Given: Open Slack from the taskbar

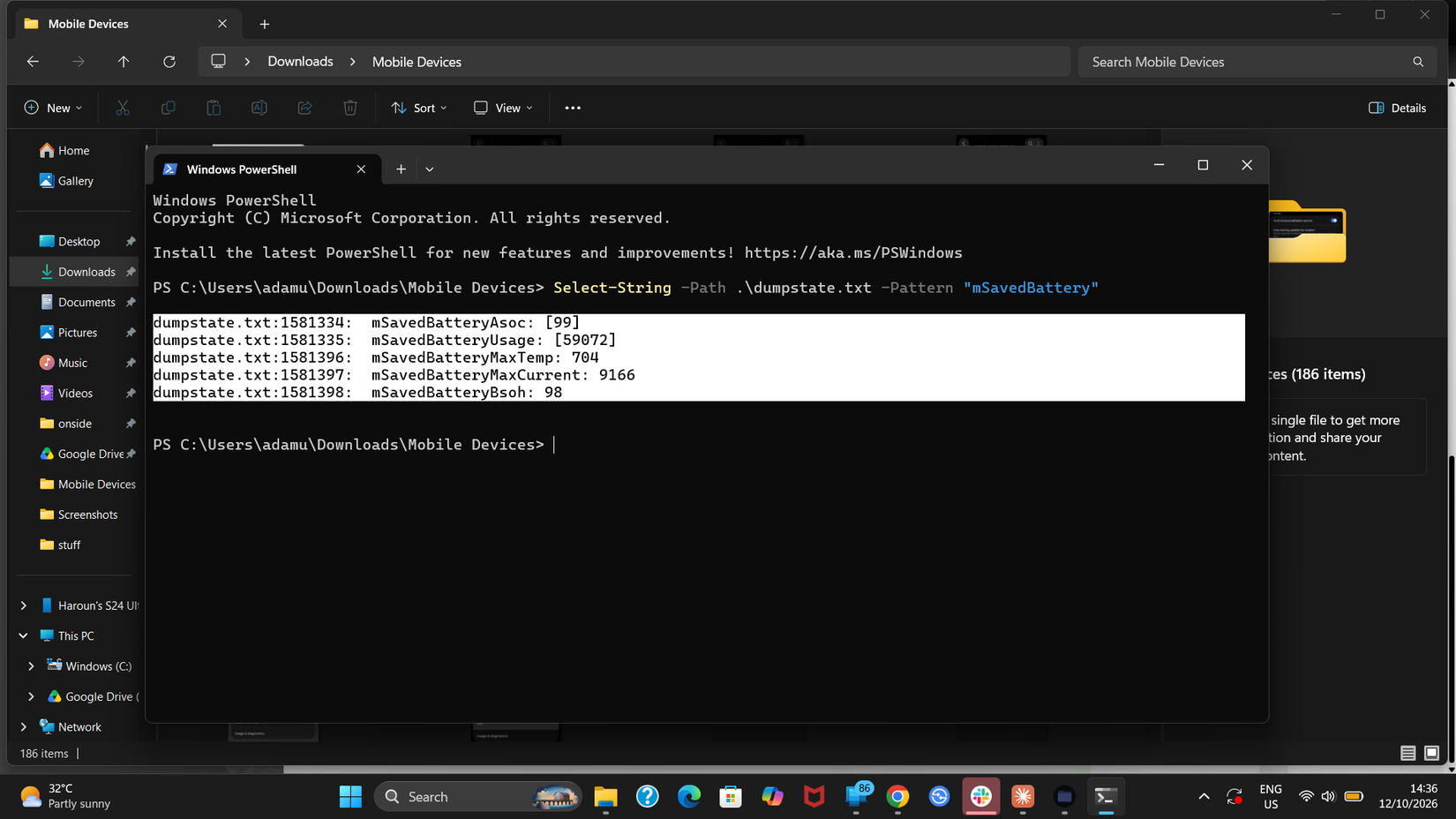Looking at the screenshot, I should (980, 797).
